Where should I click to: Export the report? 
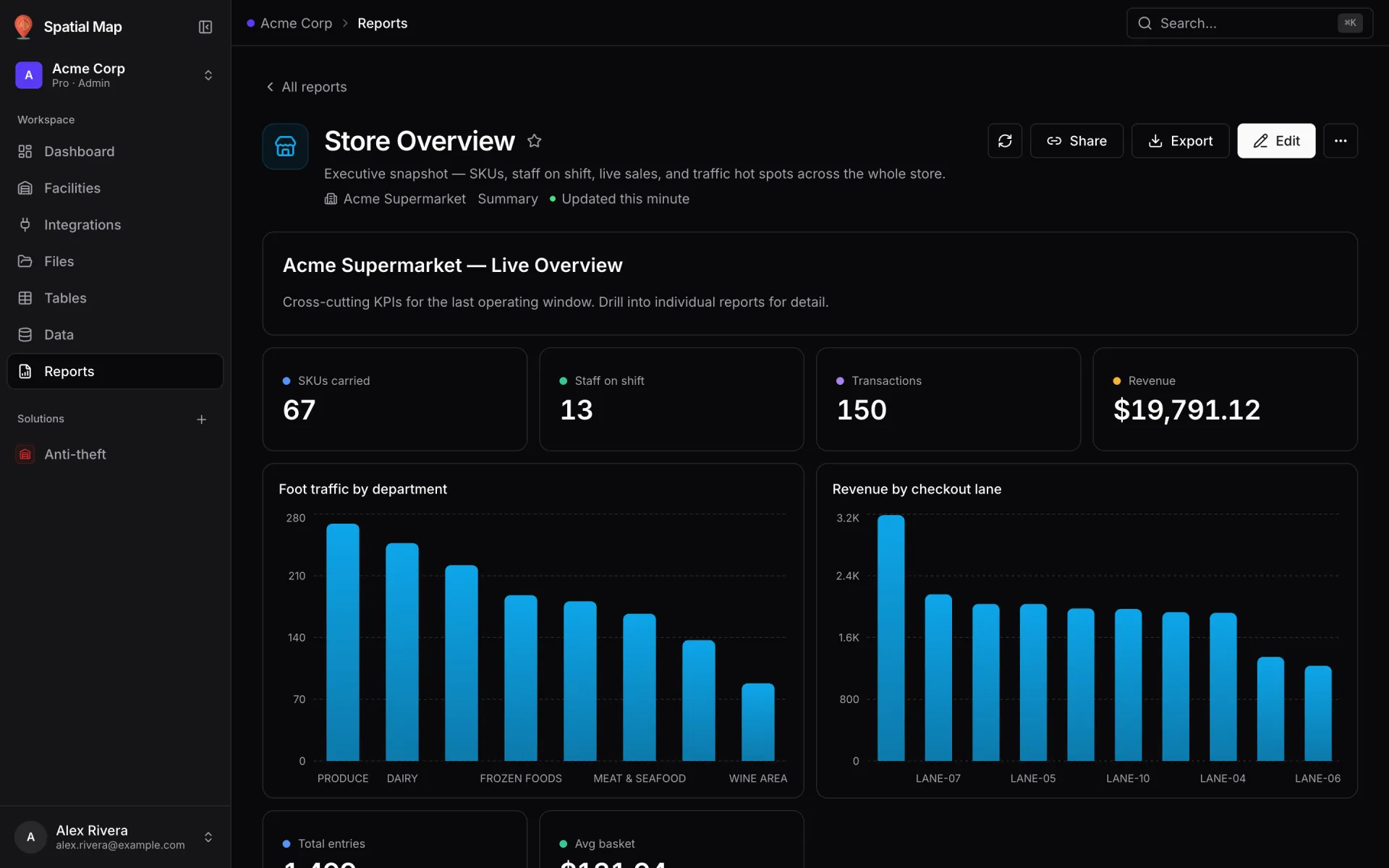(1180, 141)
